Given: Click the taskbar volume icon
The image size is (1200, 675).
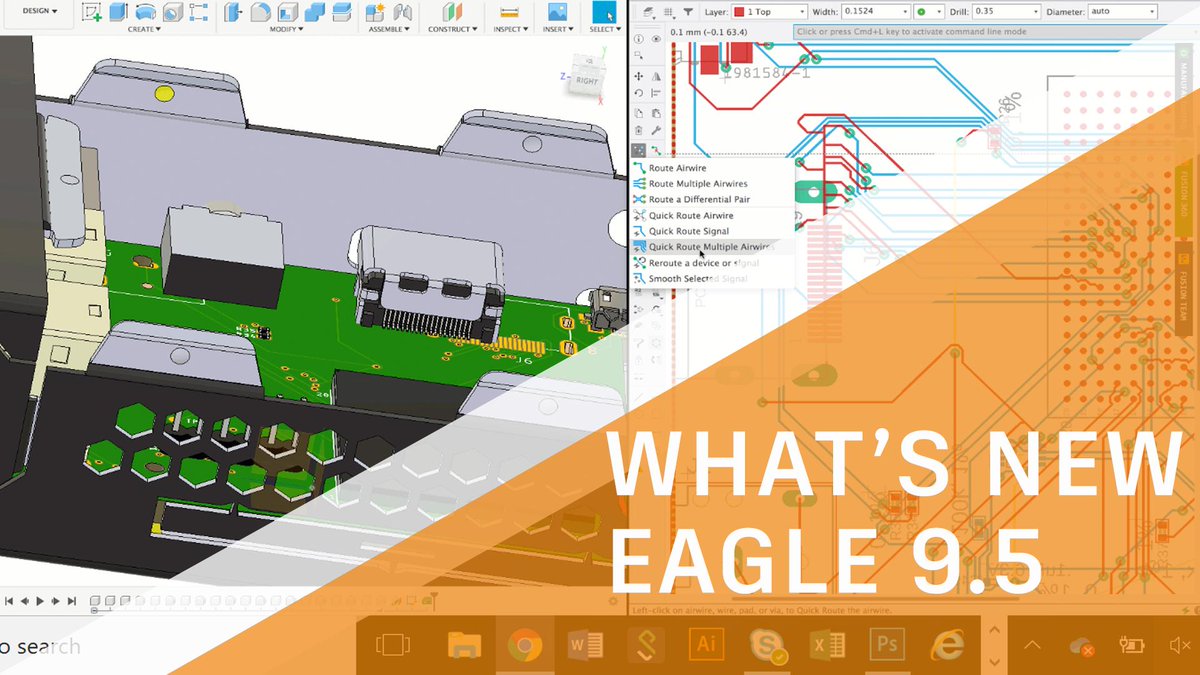Looking at the screenshot, I should (x=1178, y=647).
